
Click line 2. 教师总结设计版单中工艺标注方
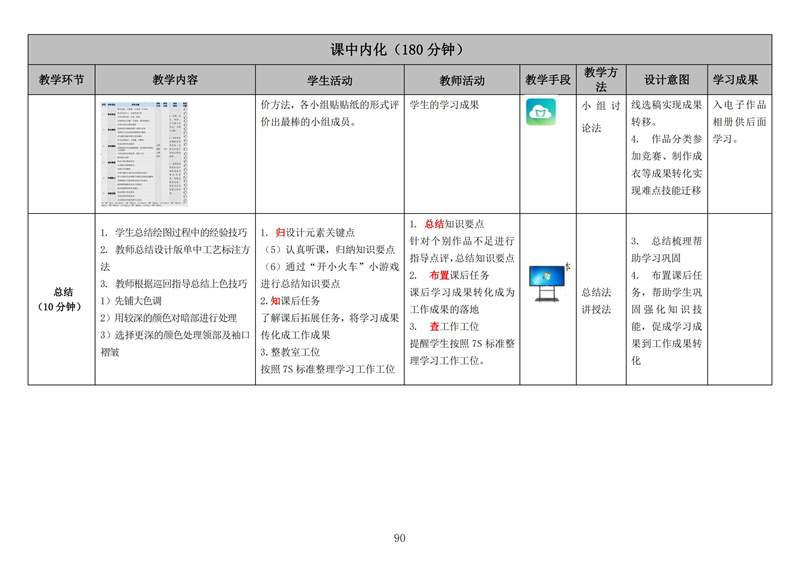point(175,250)
